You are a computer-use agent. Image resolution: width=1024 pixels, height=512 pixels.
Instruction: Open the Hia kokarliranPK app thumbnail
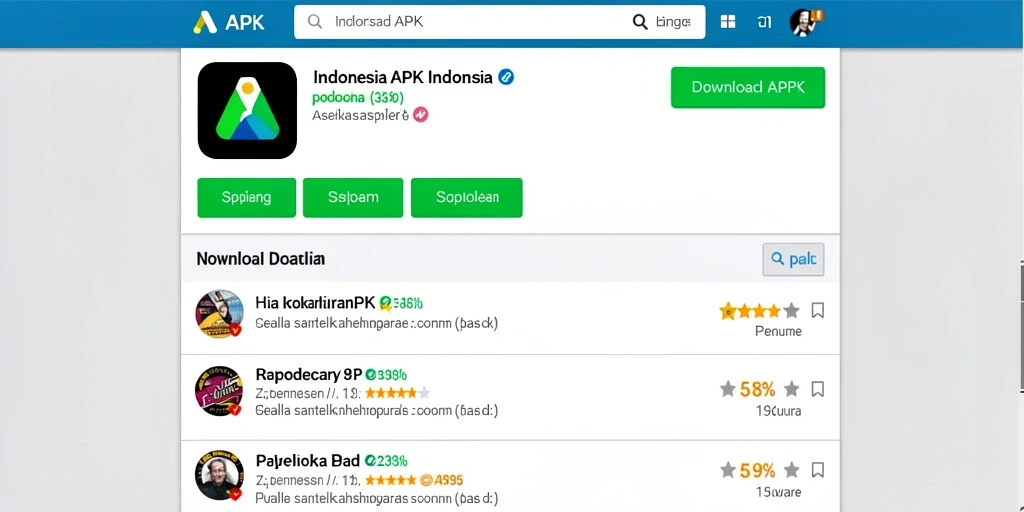click(219, 314)
